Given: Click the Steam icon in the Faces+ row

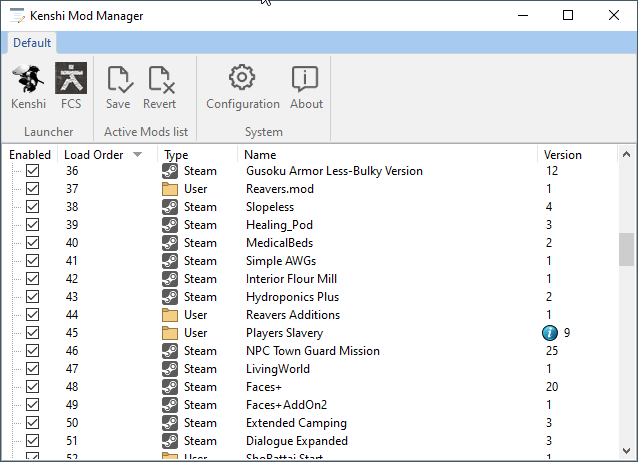Looking at the screenshot, I should [170, 387].
